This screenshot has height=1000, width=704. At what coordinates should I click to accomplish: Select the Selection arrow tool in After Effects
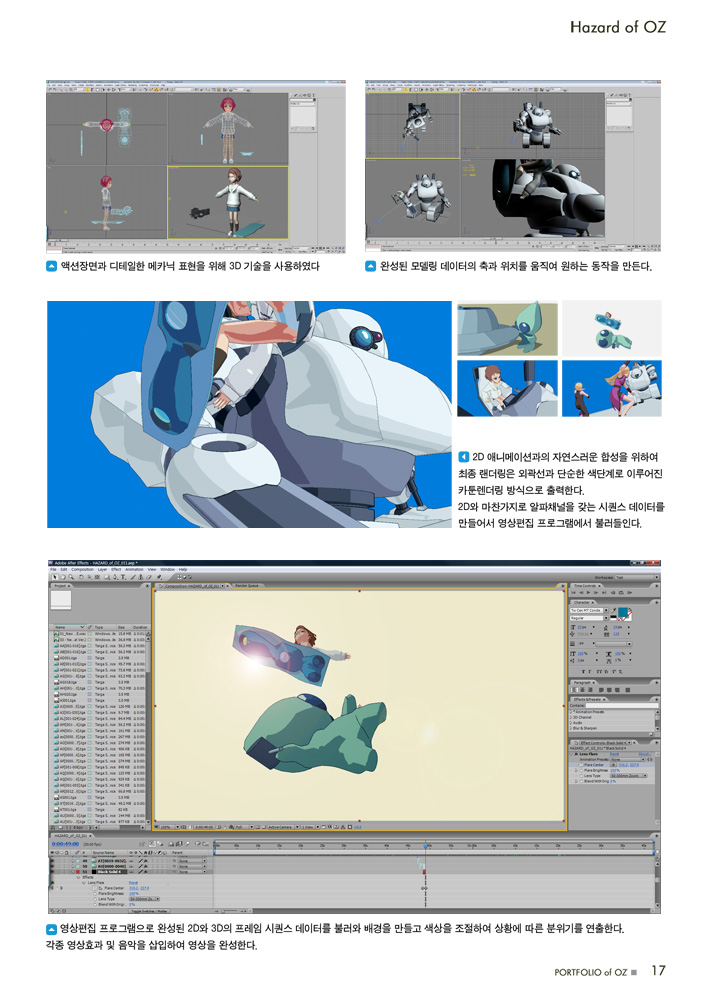point(55,577)
